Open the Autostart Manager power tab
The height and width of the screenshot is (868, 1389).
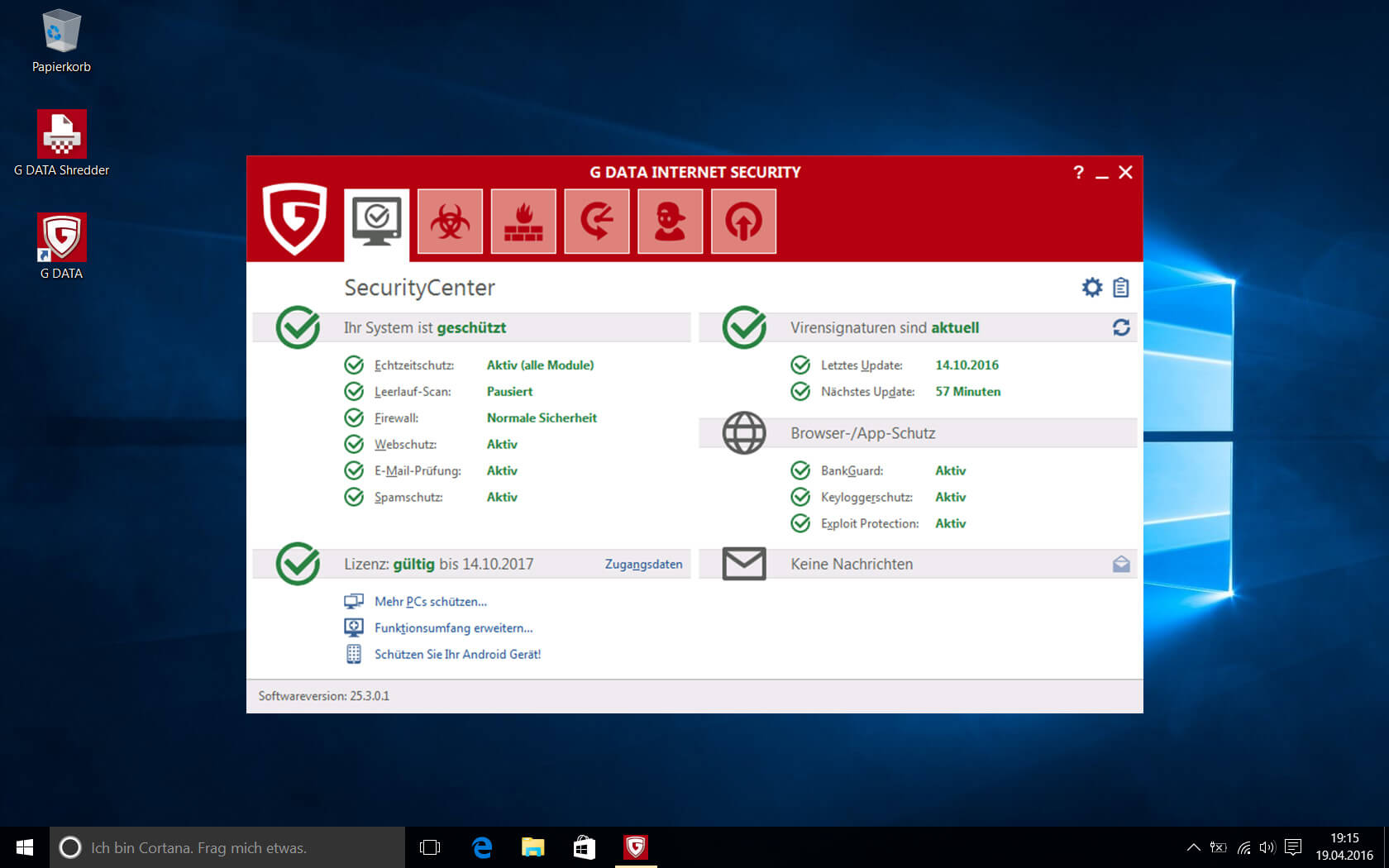pos(743,221)
